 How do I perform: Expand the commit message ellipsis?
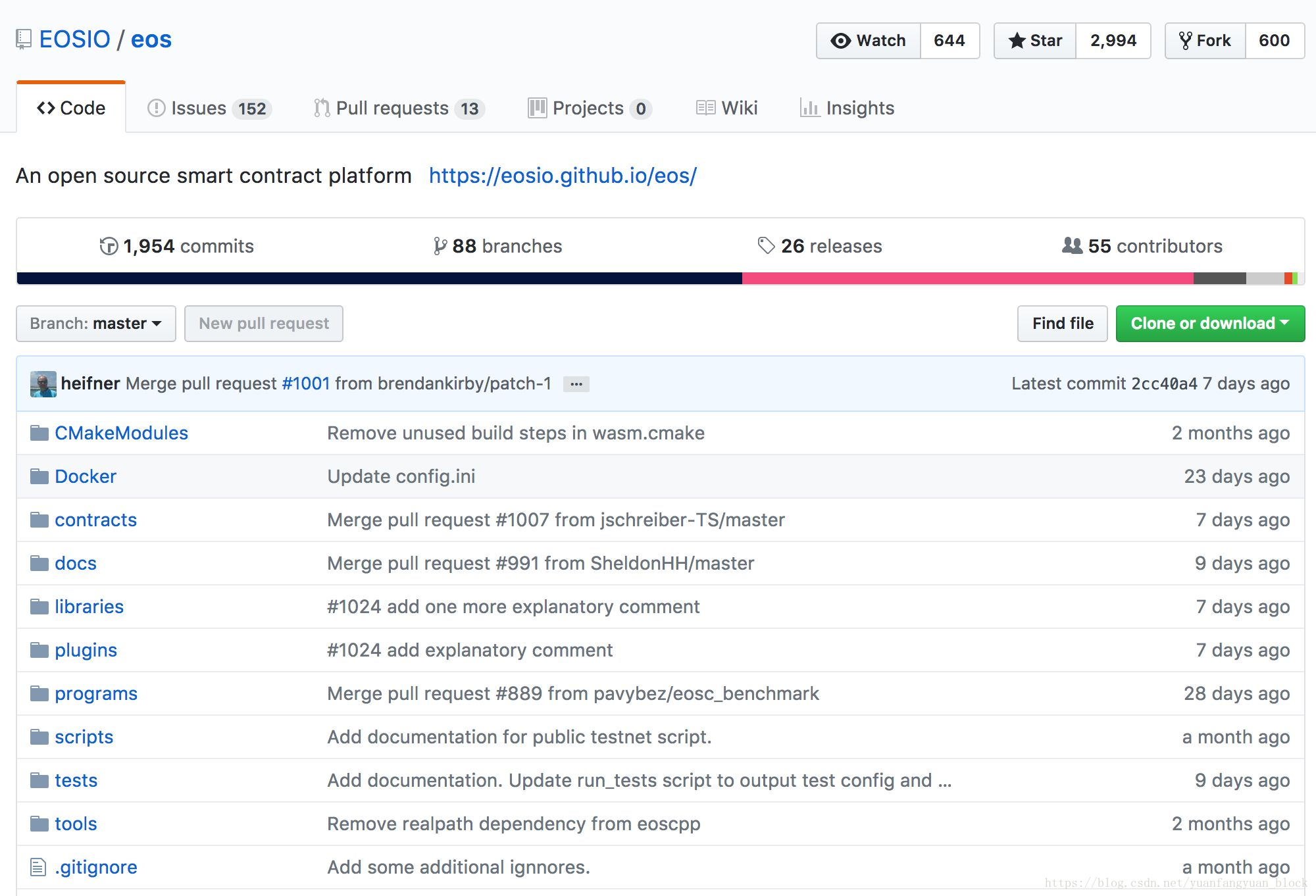point(576,384)
